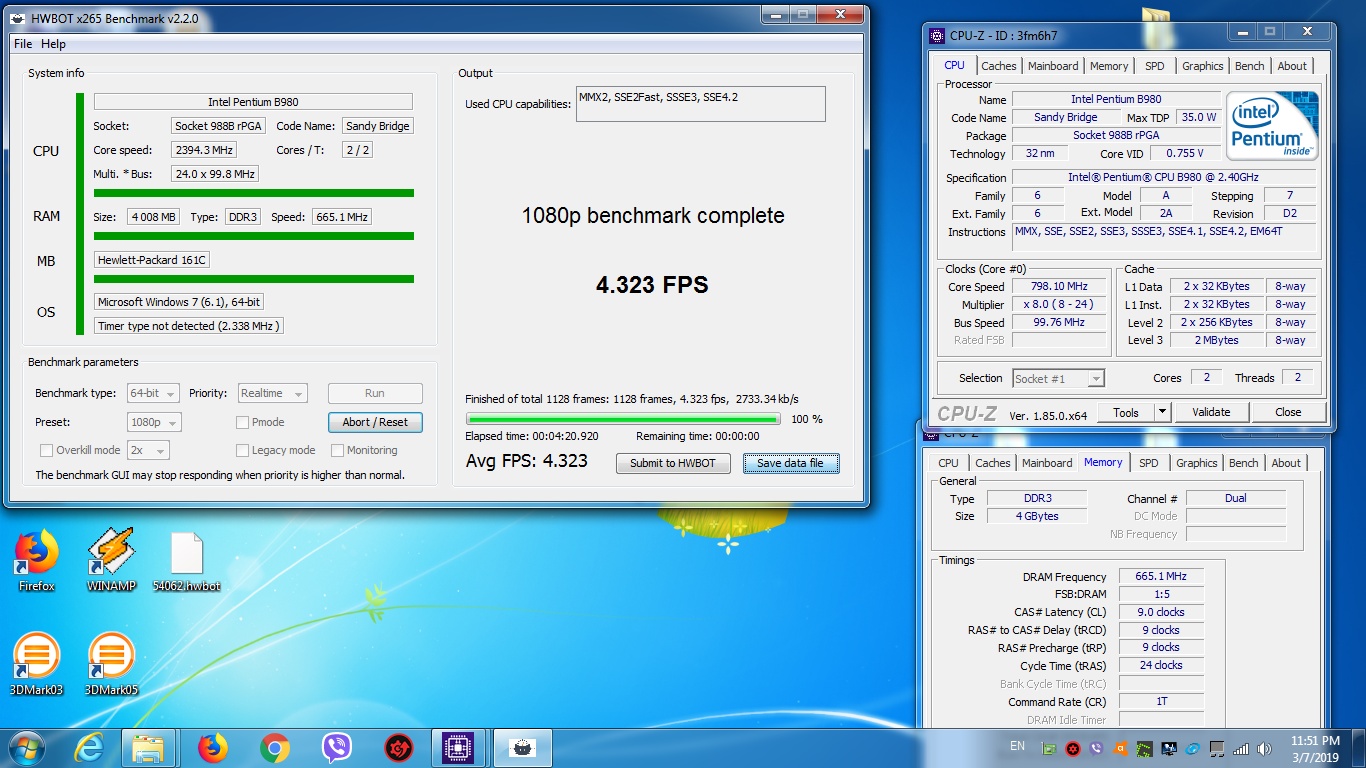Image resolution: width=1366 pixels, height=768 pixels.
Task: Open the Selection Socket #1 dropdown in CPU-Z
Action: [1058, 378]
